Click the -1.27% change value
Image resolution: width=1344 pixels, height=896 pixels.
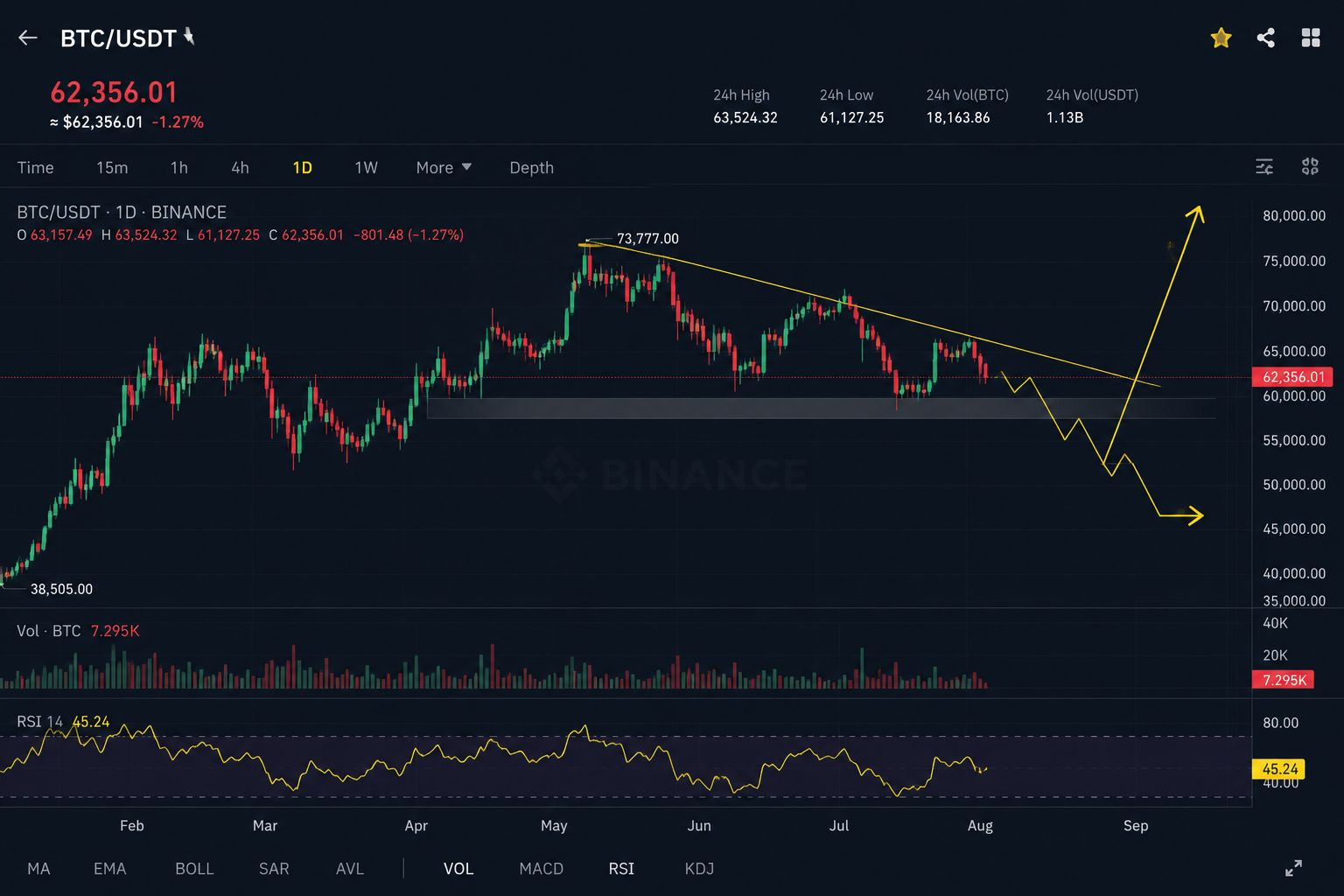pyautogui.click(x=178, y=122)
